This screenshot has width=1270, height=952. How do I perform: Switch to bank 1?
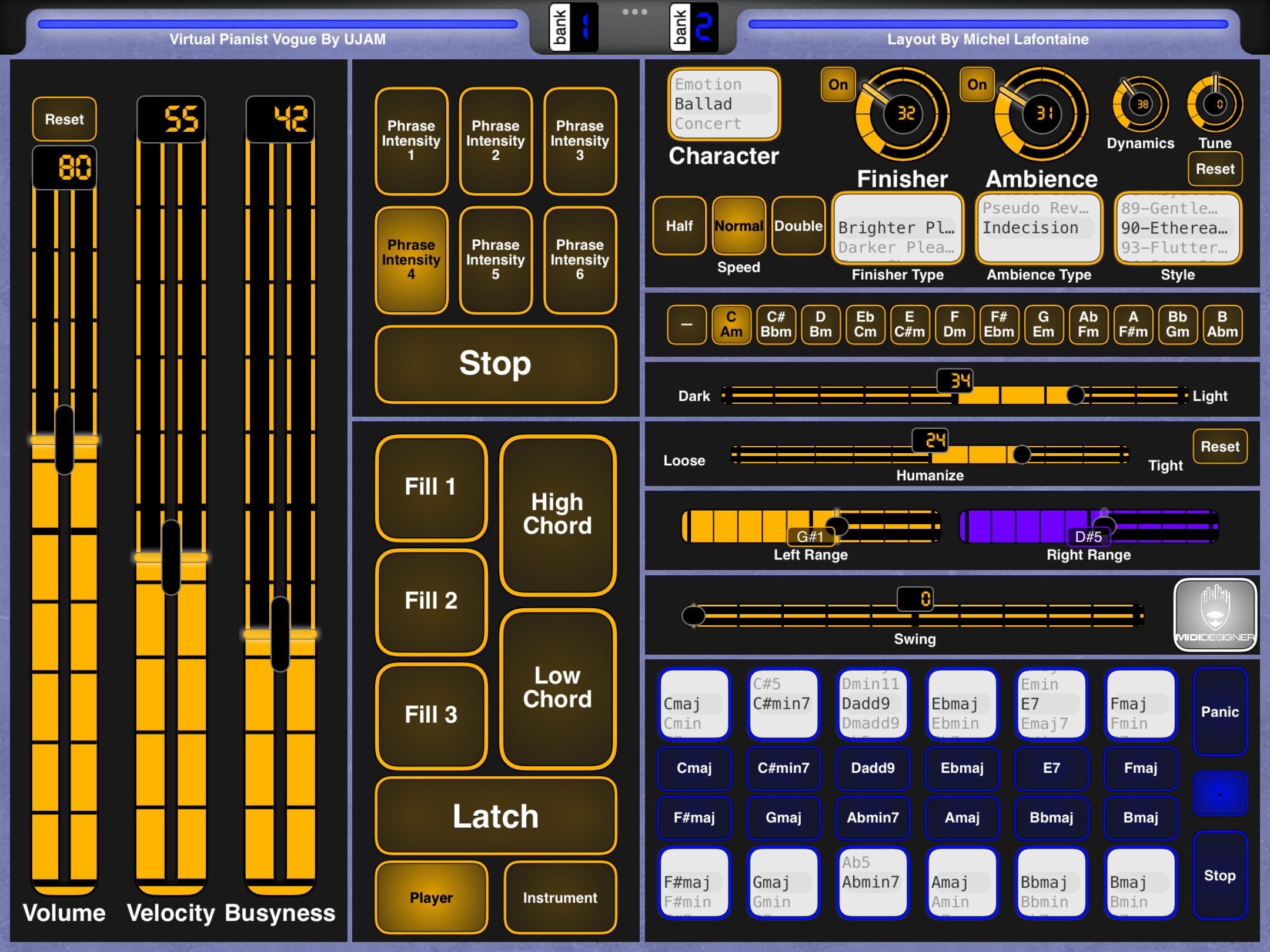[574, 27]
